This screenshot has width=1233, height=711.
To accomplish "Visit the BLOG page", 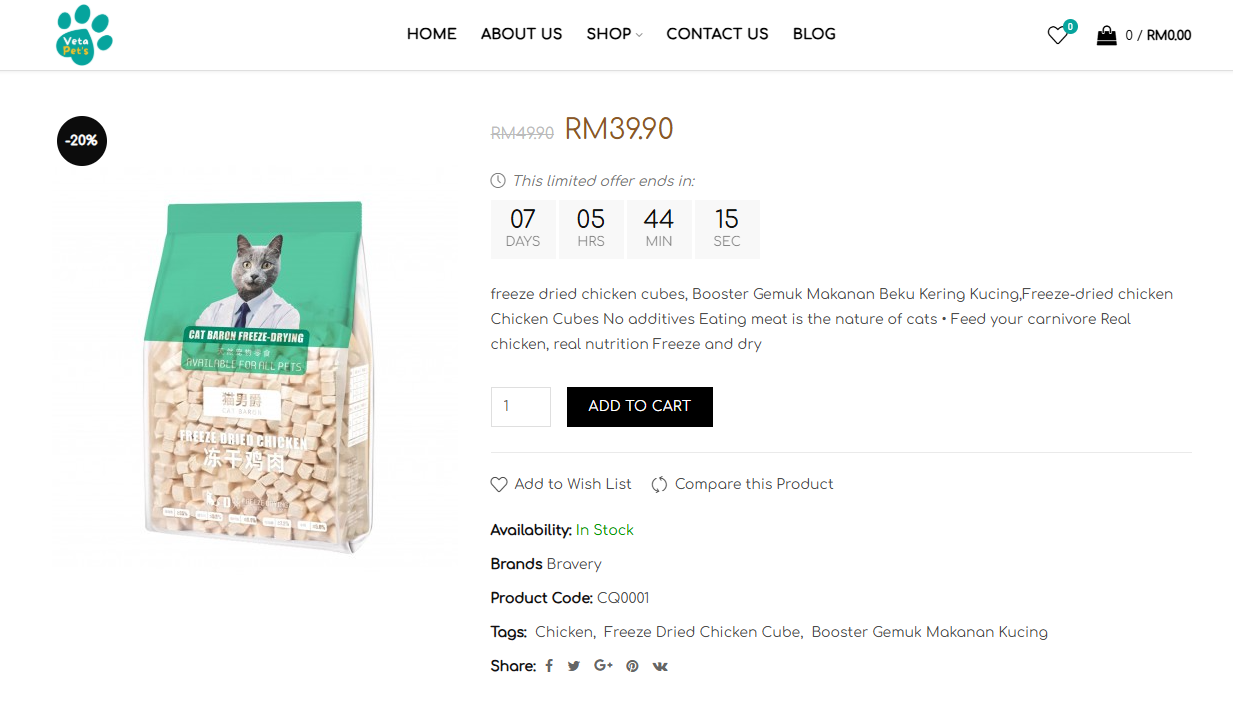I will point(814,34).
